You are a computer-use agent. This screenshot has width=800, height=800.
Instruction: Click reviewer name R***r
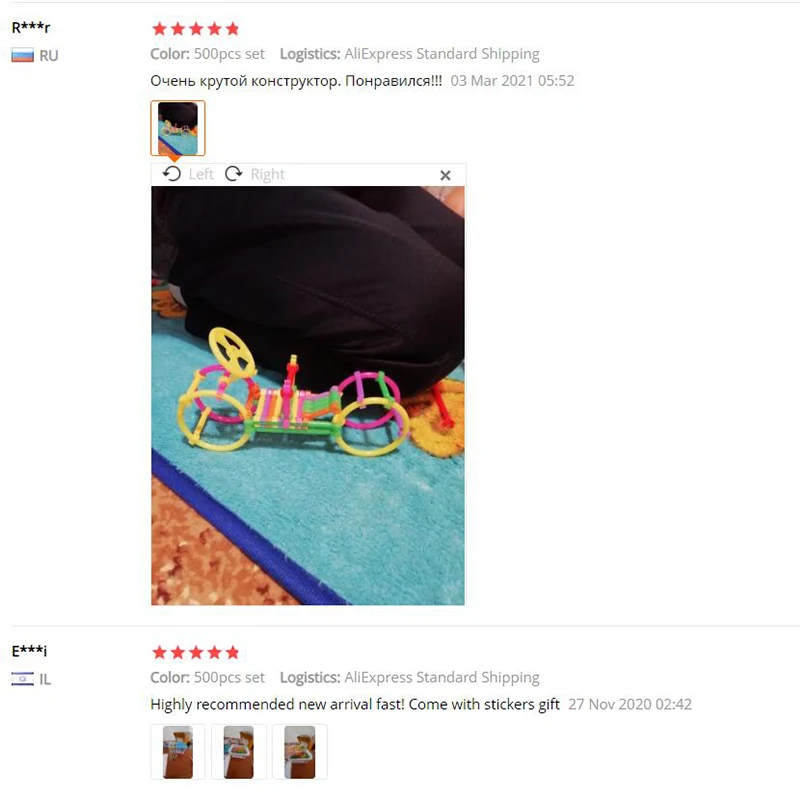[31, 28]
